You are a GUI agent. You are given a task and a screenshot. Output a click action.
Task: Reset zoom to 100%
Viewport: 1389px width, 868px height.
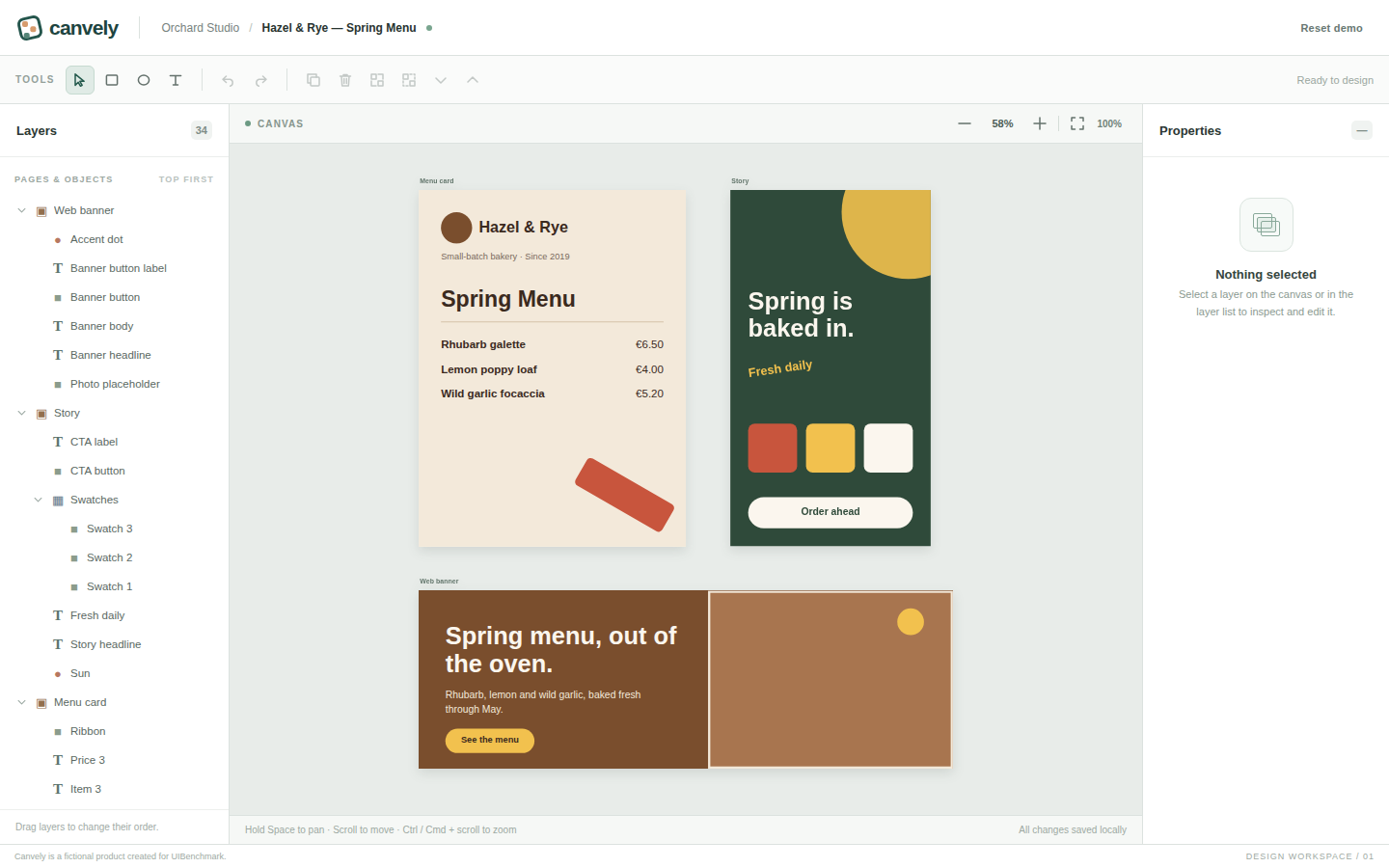pyautogui.click(x=1109, y=123)
